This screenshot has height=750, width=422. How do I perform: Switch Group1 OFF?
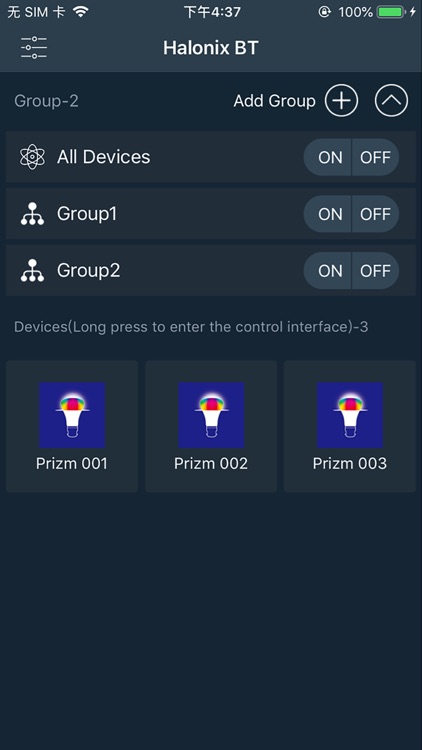[376, 214]
